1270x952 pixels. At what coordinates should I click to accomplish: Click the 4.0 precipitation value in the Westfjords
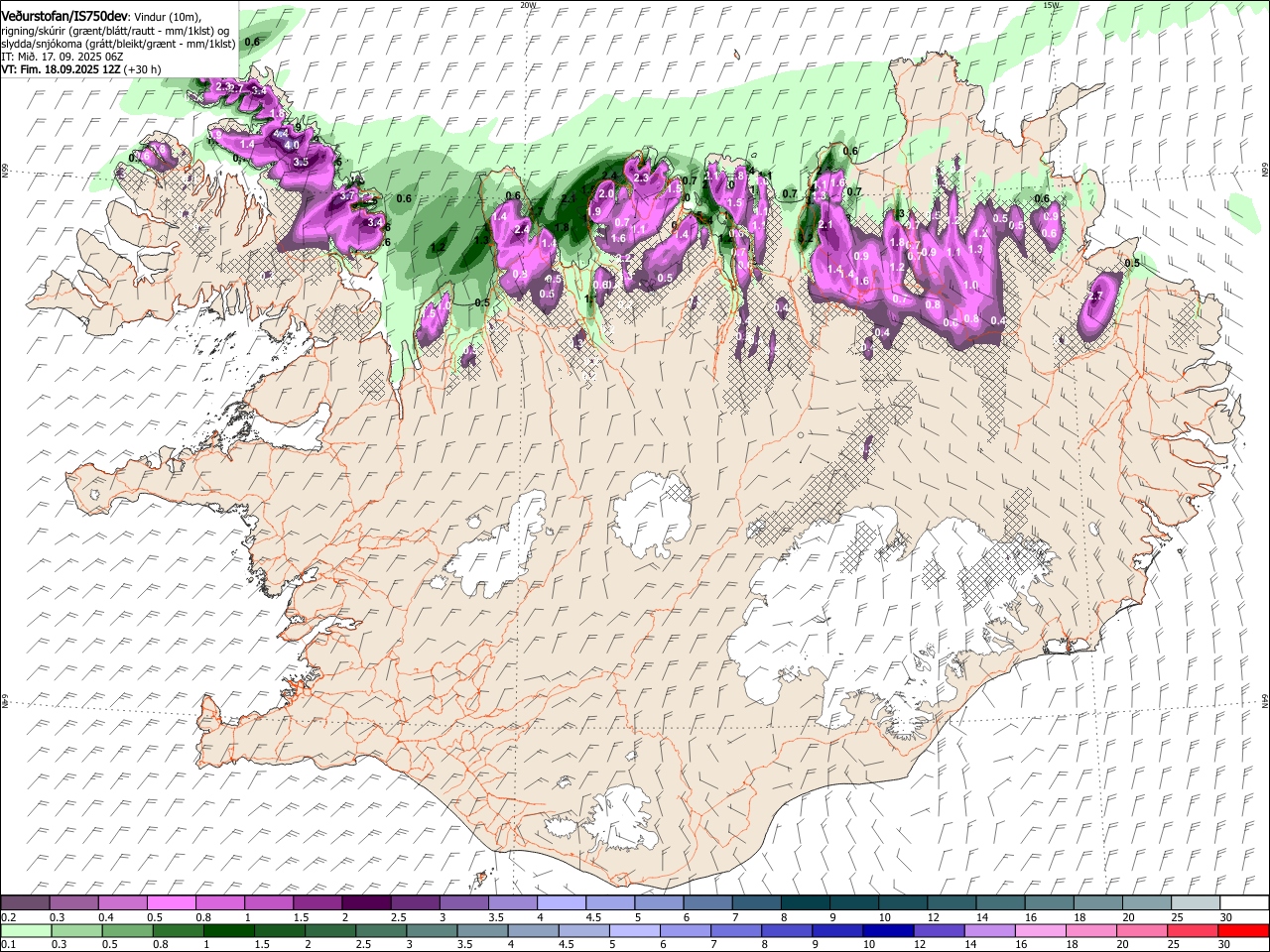point(292,145)
